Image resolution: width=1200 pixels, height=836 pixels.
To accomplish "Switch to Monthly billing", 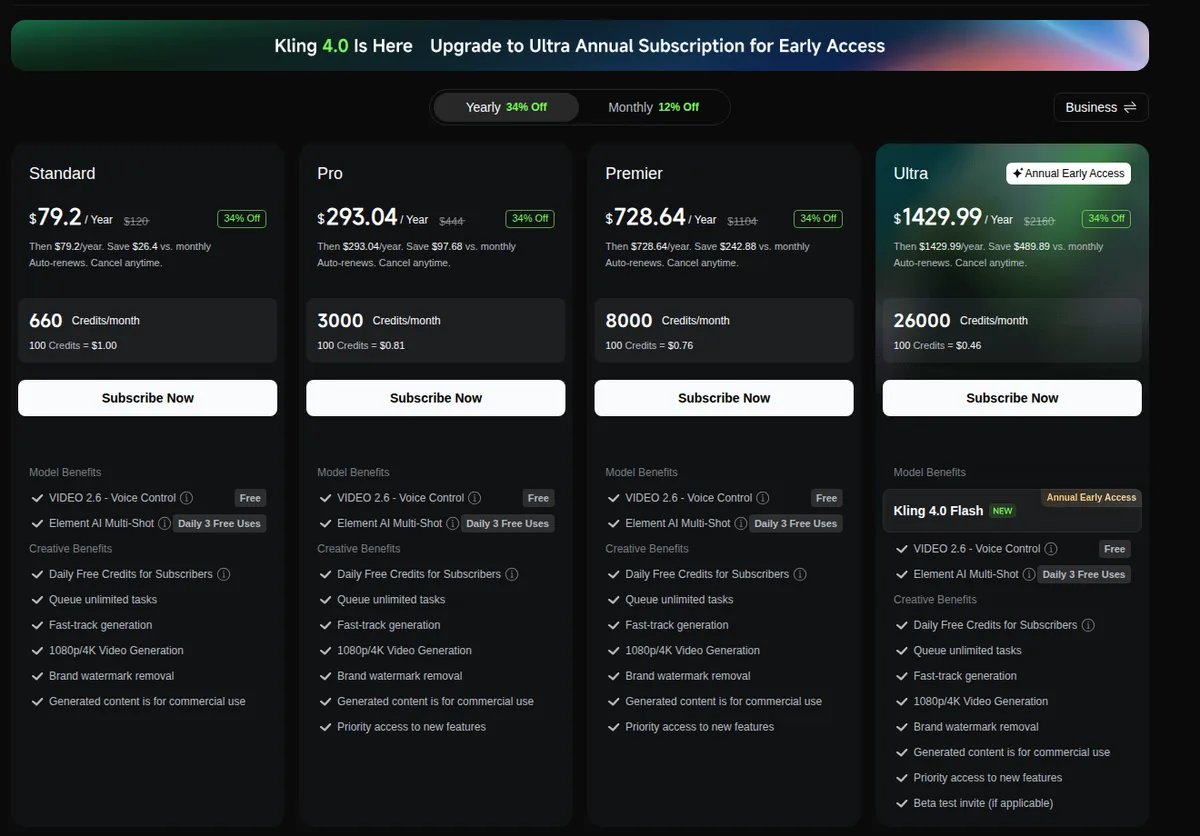I will 654,107.
